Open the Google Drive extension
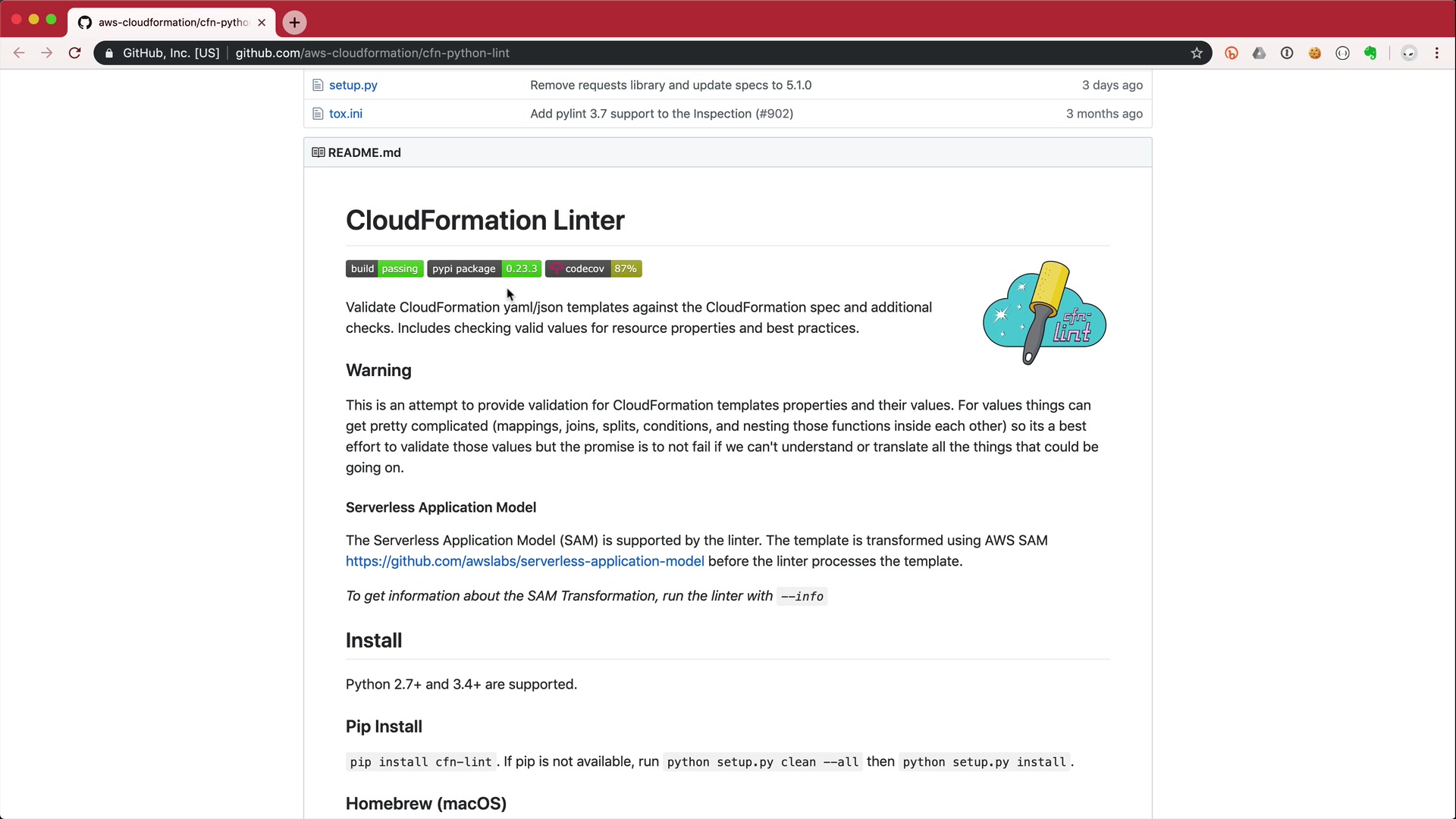1456x819 pixels. click(1259, 53)
